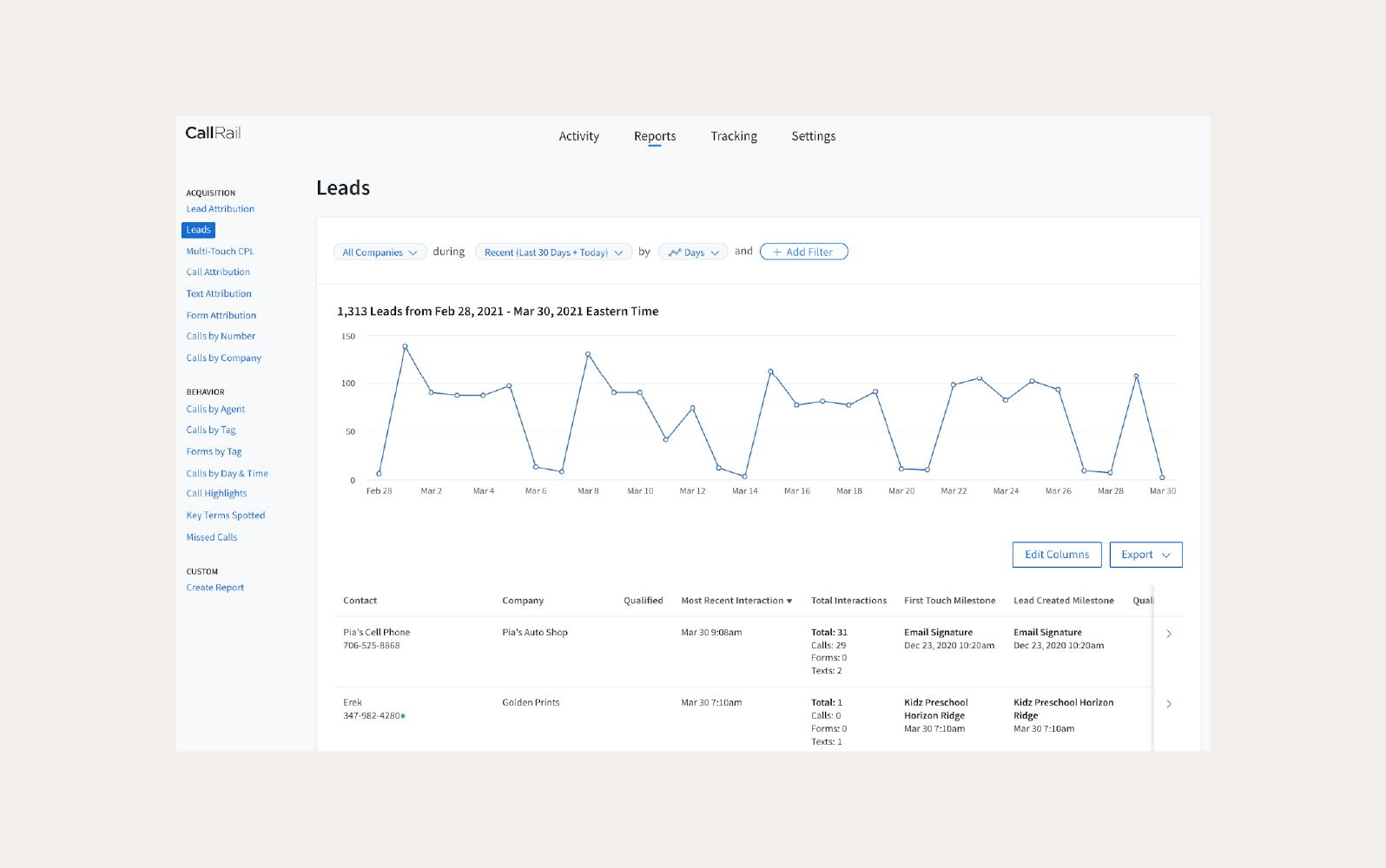Click the Mar 8 peak data point

point(588,354)
